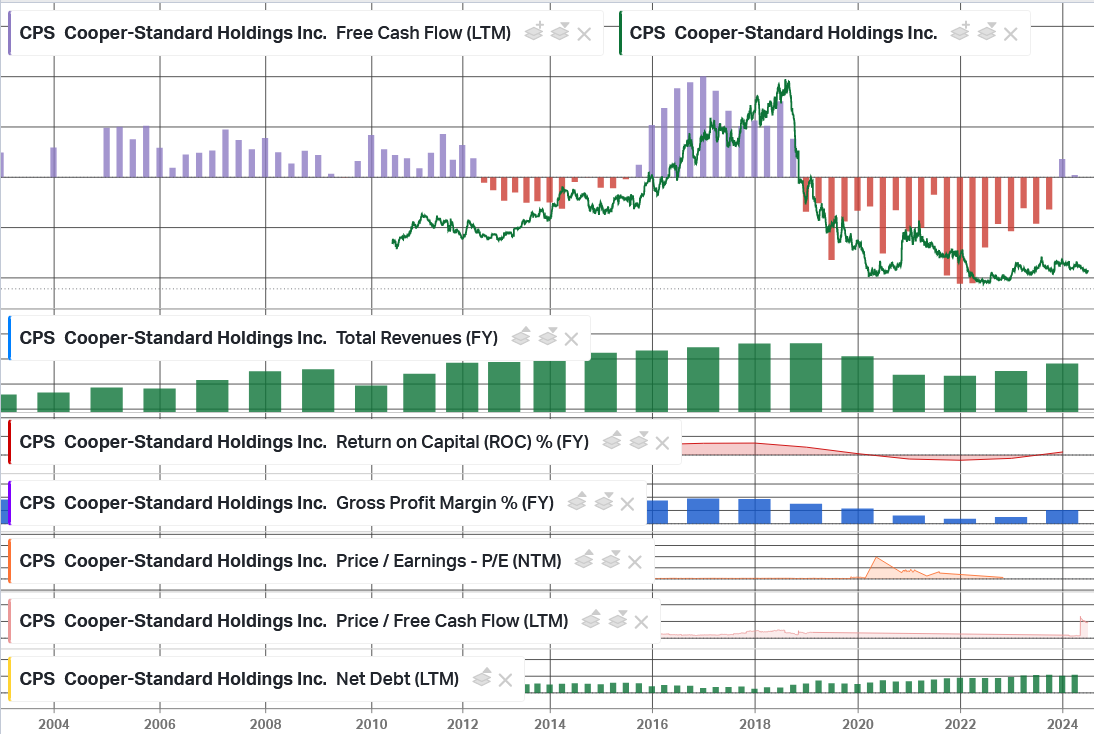Viewport: 1094px width, 734px height.
Task: Select the Free Cash Flow (LTM) legend label
Action: 265,33
